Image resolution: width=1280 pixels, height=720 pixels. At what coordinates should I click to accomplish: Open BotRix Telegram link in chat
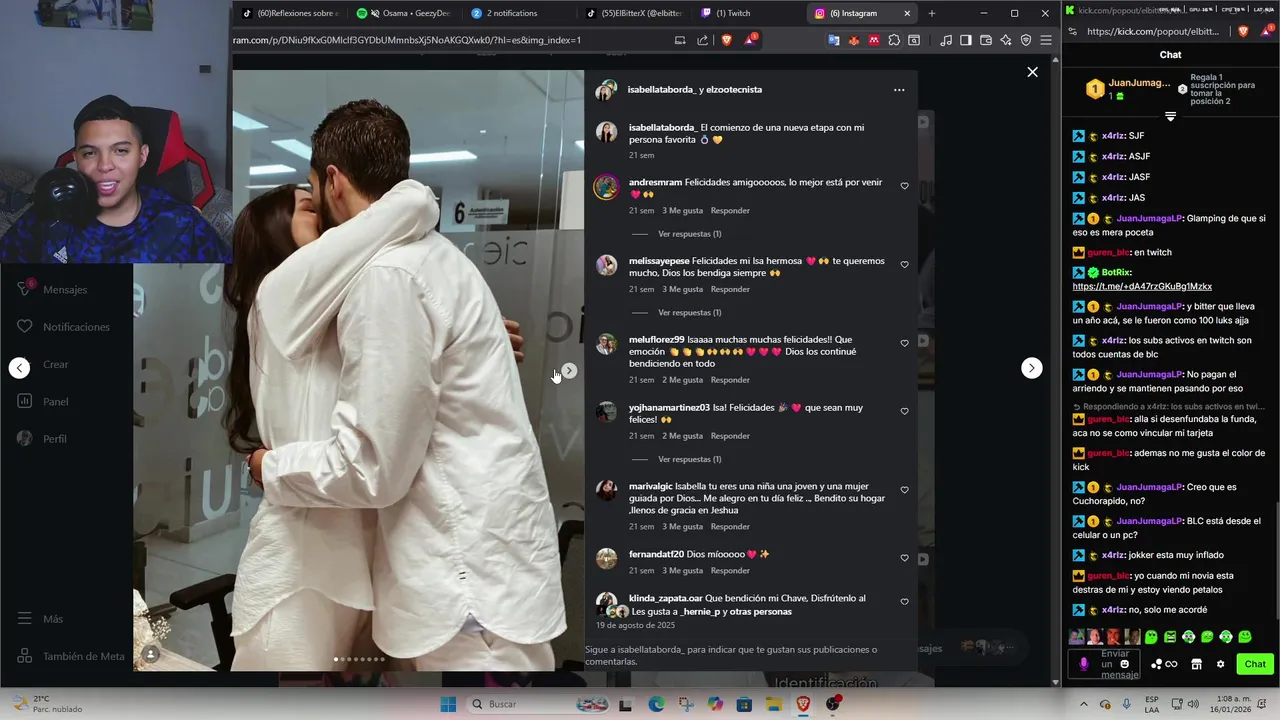coord(1142,286)
